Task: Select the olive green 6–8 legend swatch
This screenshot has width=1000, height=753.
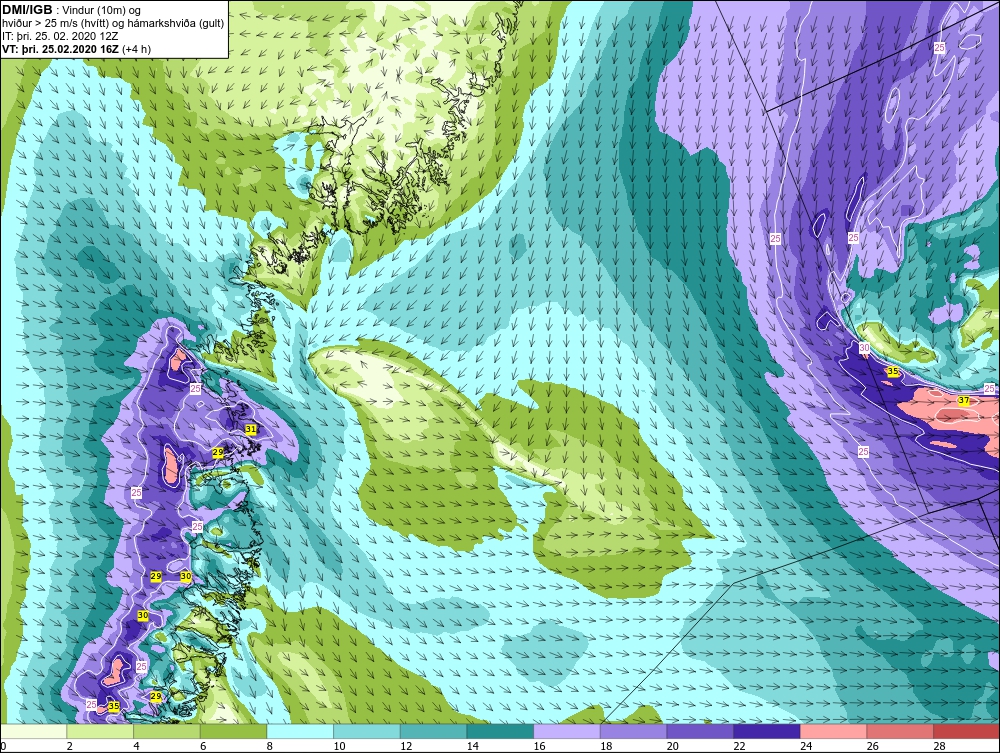Action: point(233,731)
